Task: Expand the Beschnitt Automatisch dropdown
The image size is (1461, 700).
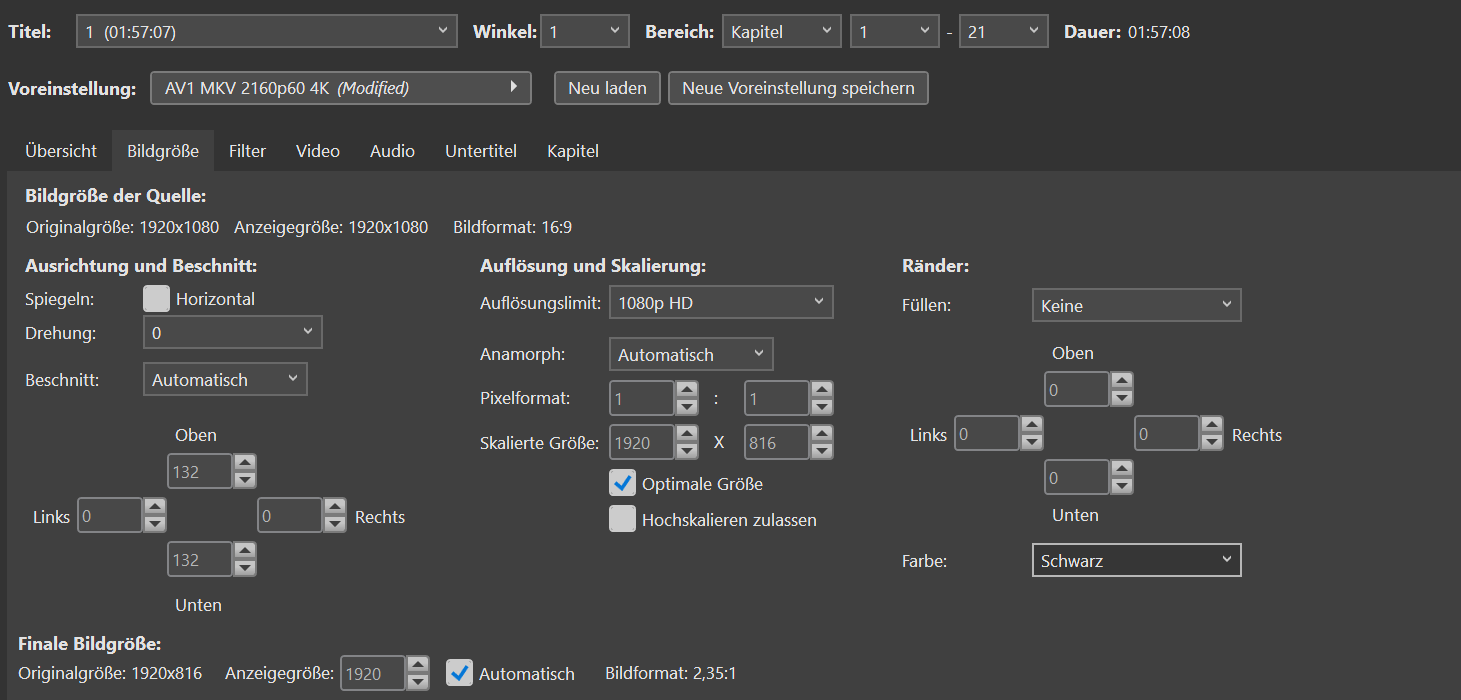Action: tap(225, 379)
